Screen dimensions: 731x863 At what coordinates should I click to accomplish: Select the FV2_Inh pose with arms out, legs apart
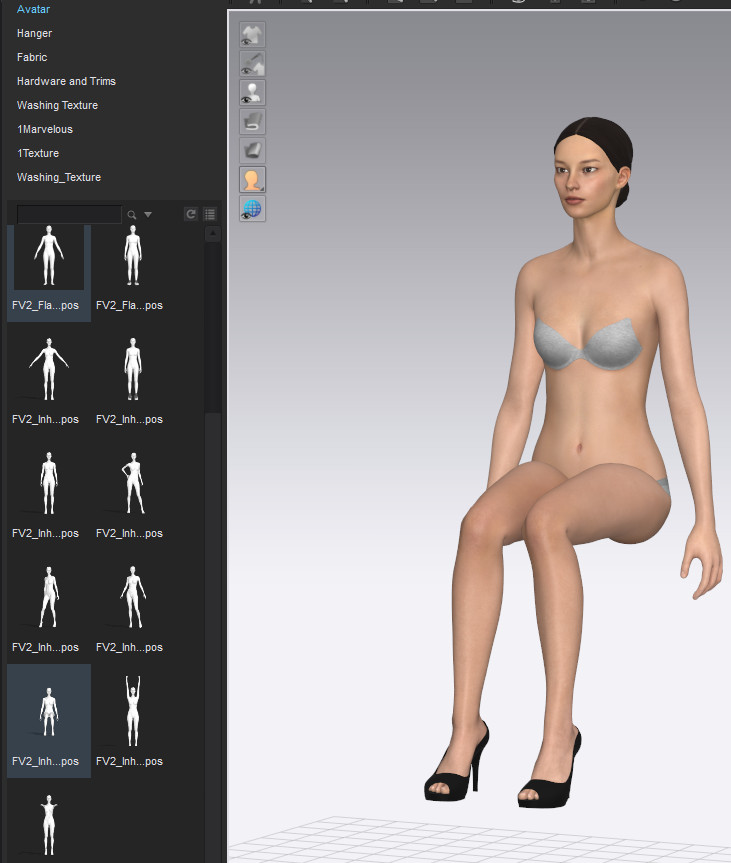point(133,608)
